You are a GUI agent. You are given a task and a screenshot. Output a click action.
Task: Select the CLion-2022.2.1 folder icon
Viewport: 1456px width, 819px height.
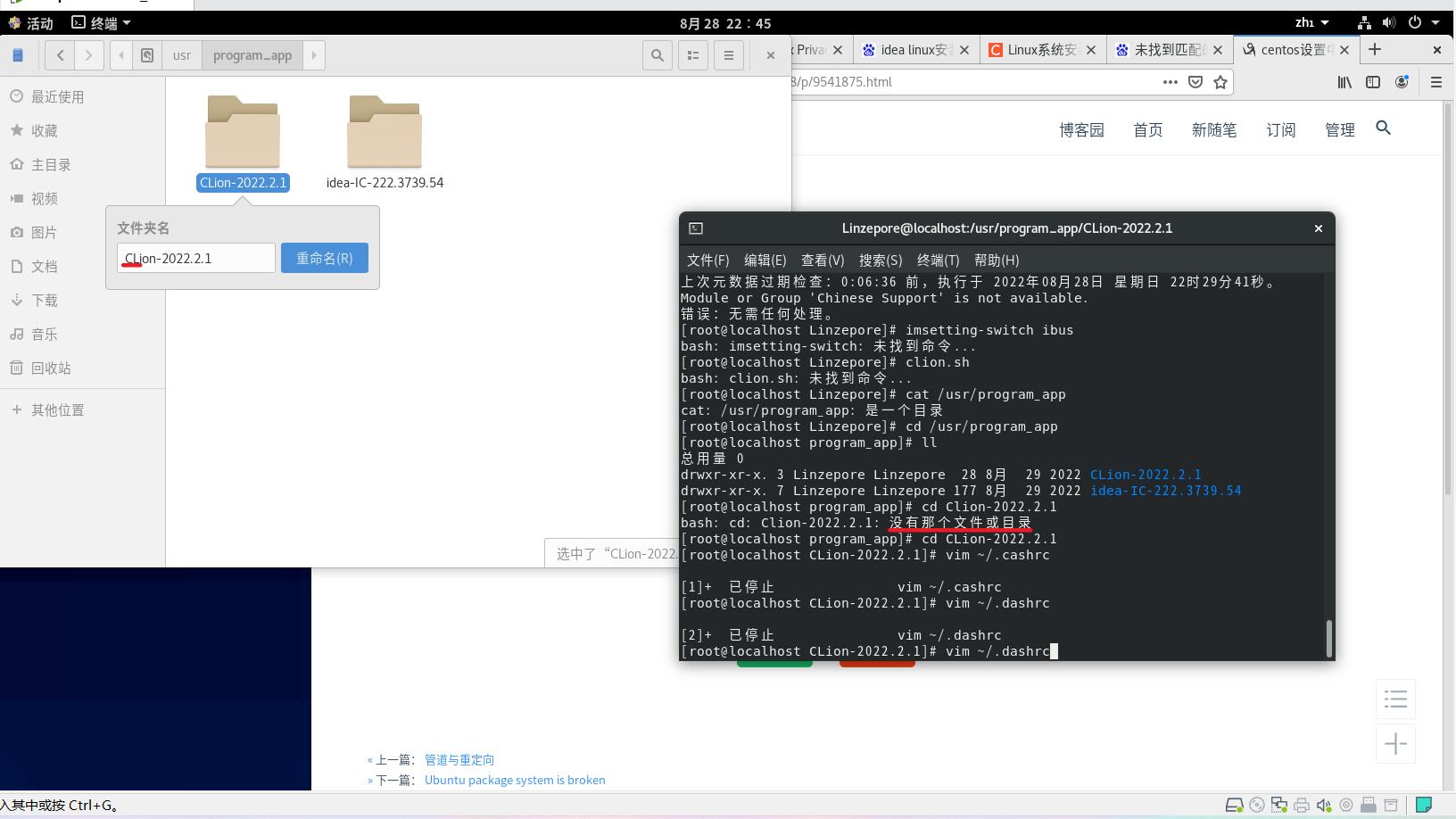(243, 132)
